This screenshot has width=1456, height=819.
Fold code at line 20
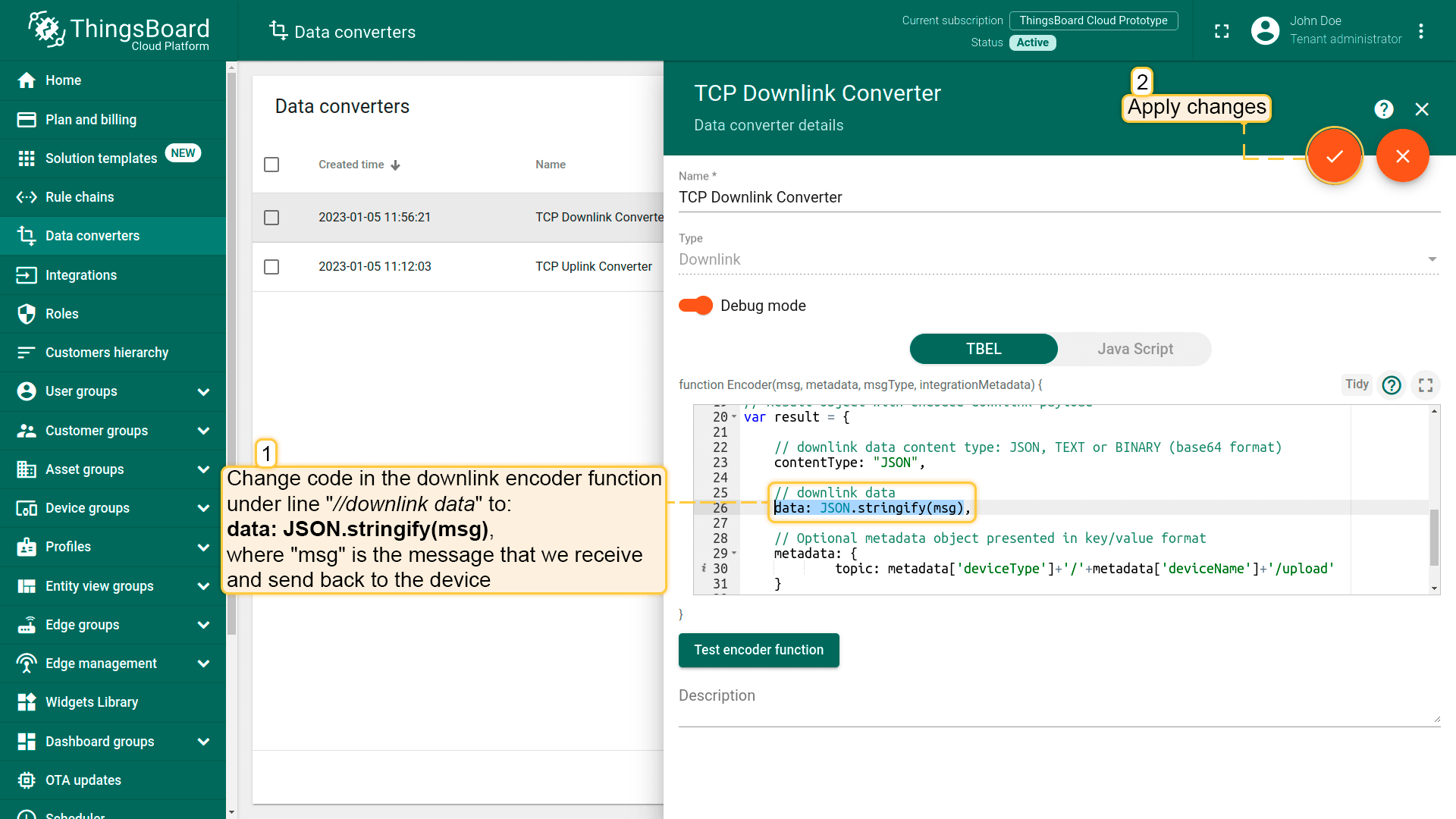(734, 417)
